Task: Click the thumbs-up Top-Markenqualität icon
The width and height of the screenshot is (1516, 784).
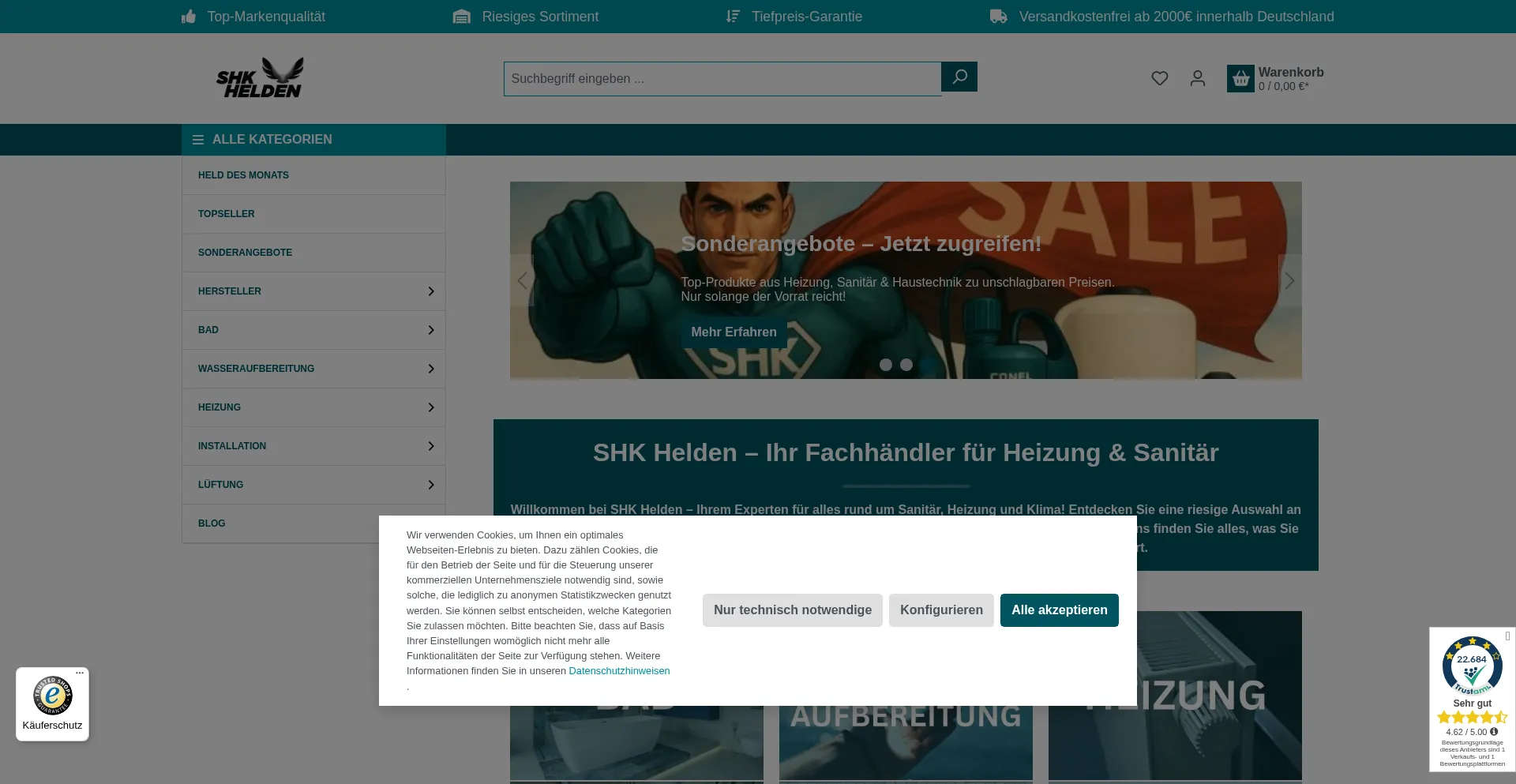Action: pos(189,17)
